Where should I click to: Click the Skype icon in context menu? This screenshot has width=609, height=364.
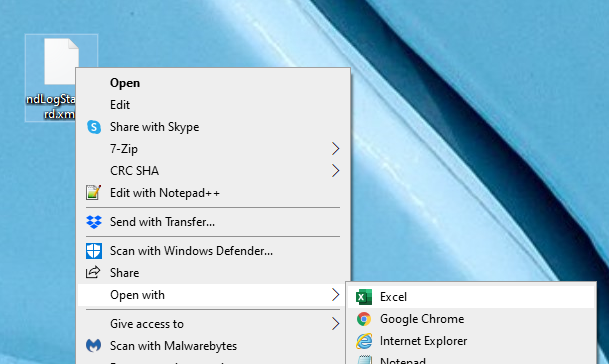(x=94, y=127)
